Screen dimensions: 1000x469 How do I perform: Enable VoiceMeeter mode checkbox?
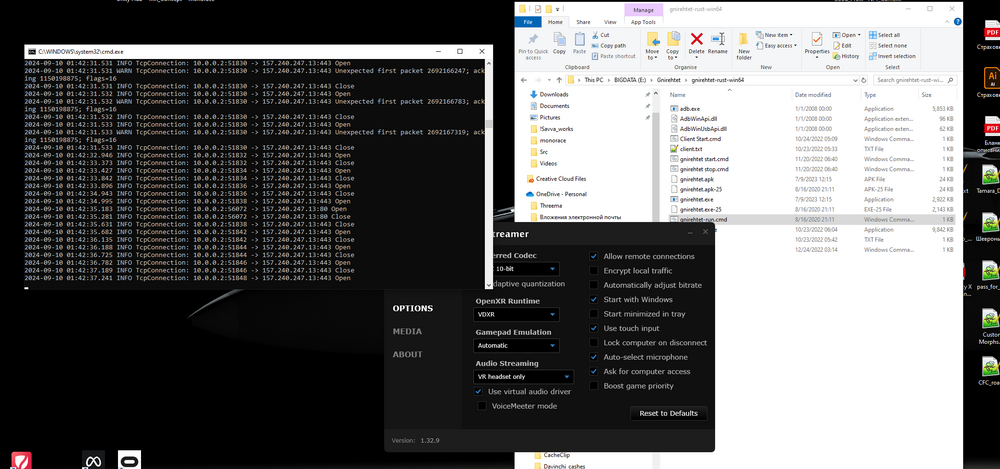pos(482,406)
